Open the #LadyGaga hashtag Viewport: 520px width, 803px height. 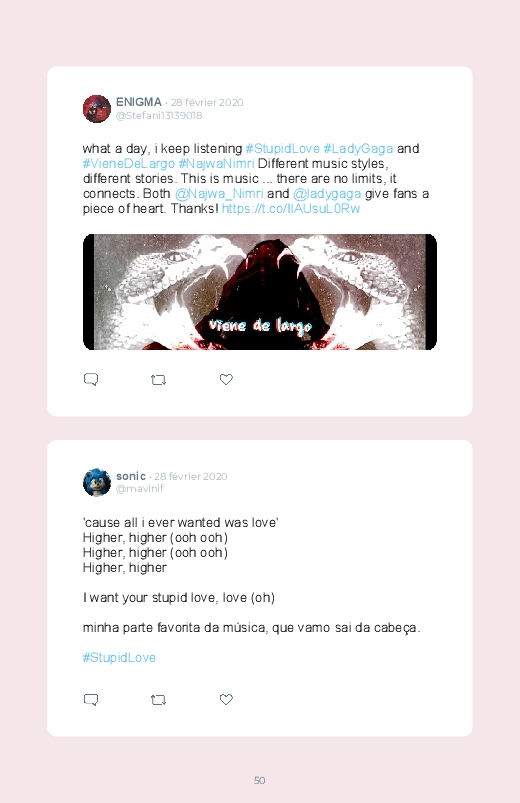(x=358, y=149)
